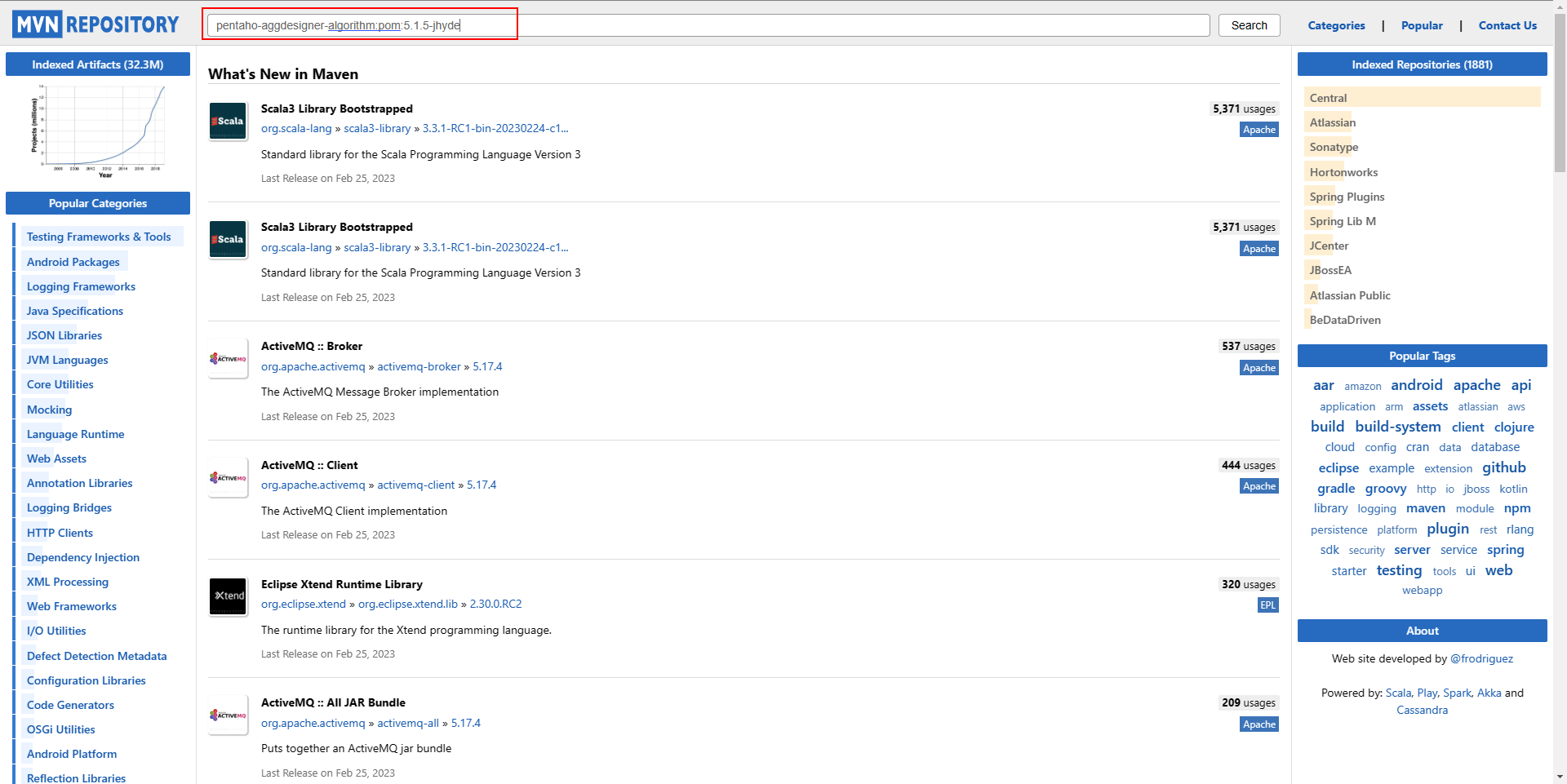This screenshot has height=784, width=1567.
Task: Click the android popular tag
Action: click(x=1416, y=385)
